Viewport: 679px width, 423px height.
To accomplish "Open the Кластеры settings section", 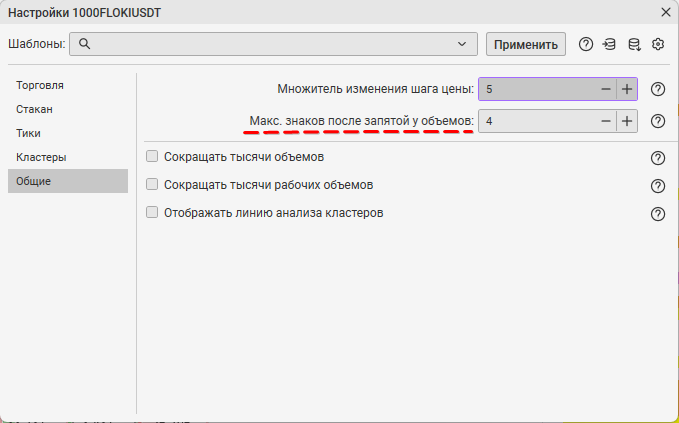I will (41, 157).
